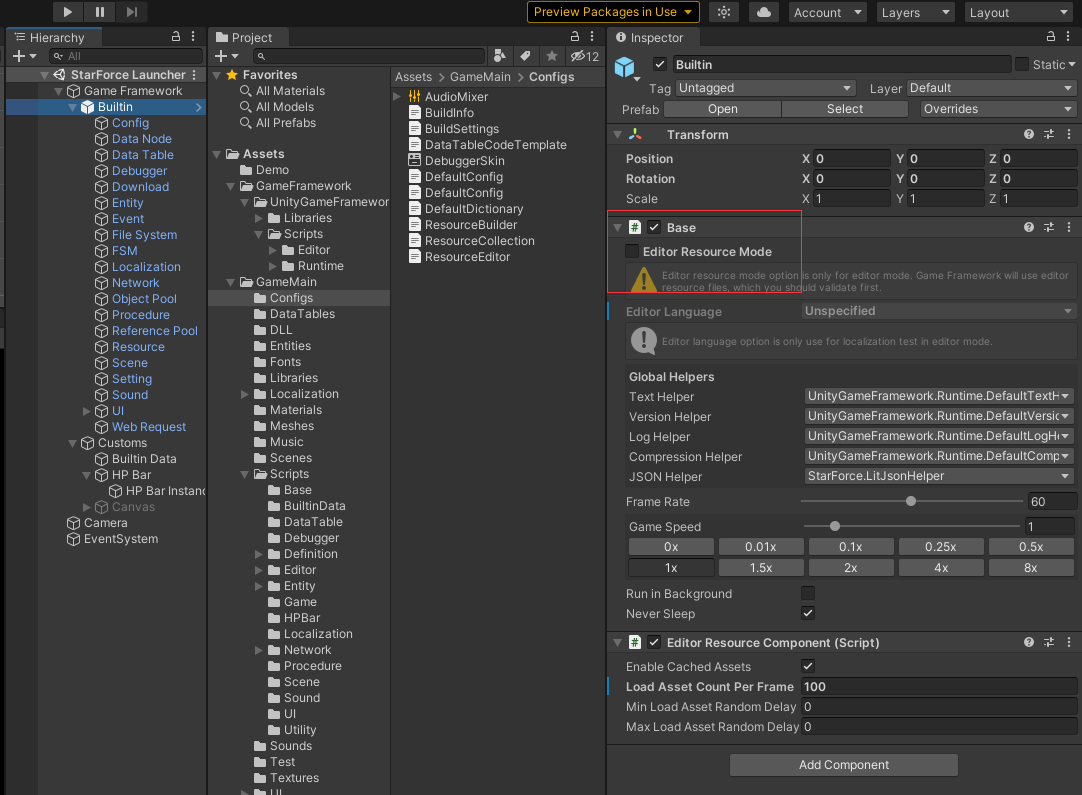Click the prefab Select button
This screenshot has width=1082, height=795.
pos(845,109)
